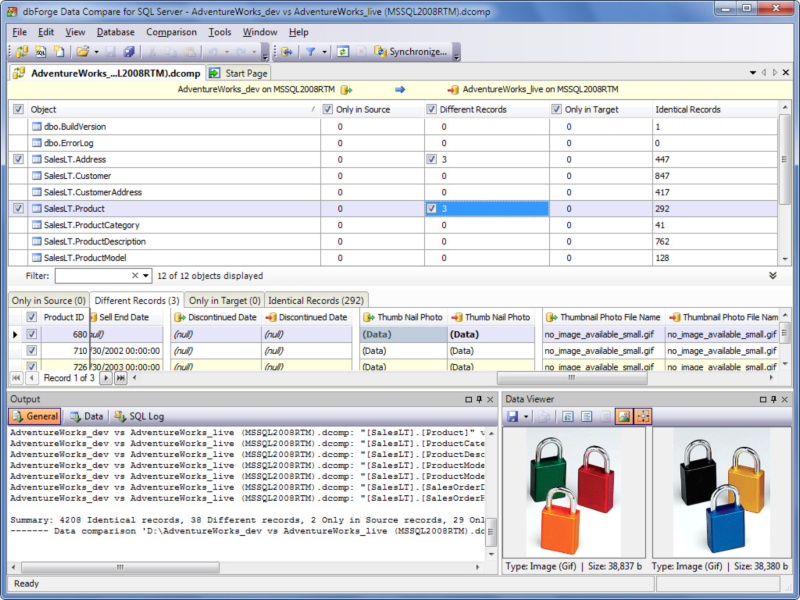Click the records grid horizontal scrollbar thumb
The image size is (800, 600).
572,378
